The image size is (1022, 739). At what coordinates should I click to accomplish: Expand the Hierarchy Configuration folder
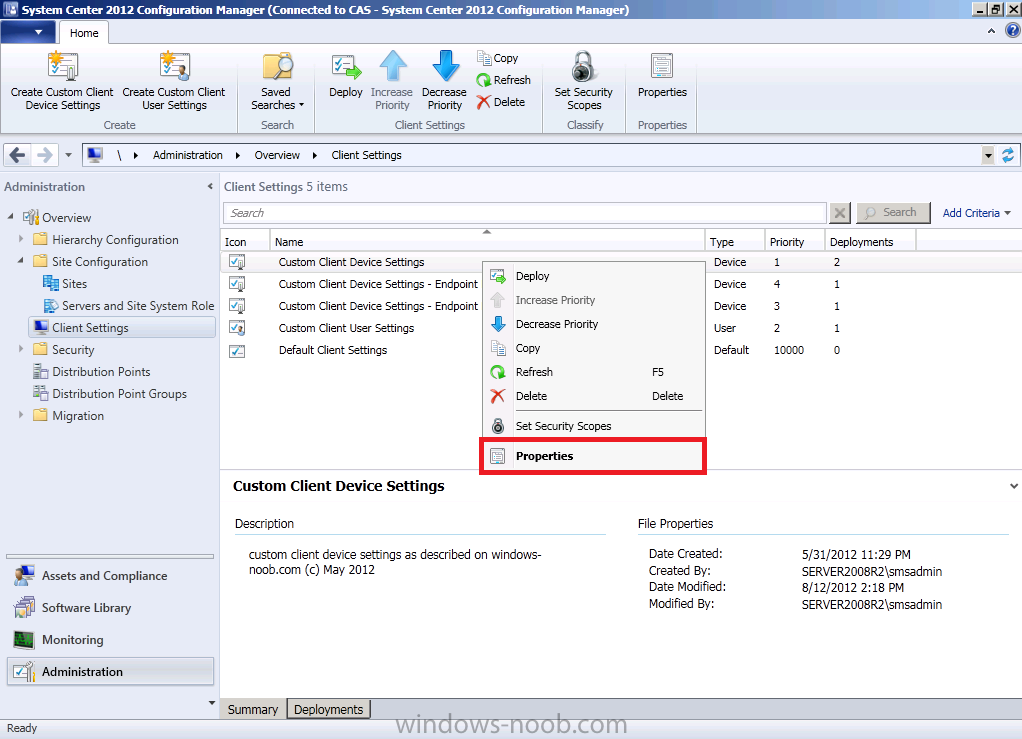(x=21, y=239)
